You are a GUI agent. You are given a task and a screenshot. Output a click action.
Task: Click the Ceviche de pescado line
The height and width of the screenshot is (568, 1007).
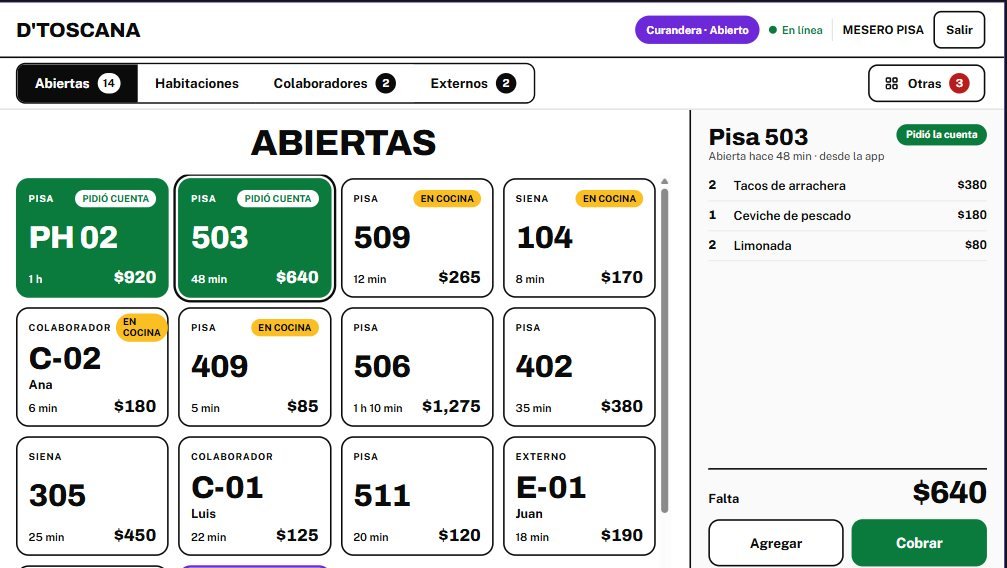coord(847,215)
